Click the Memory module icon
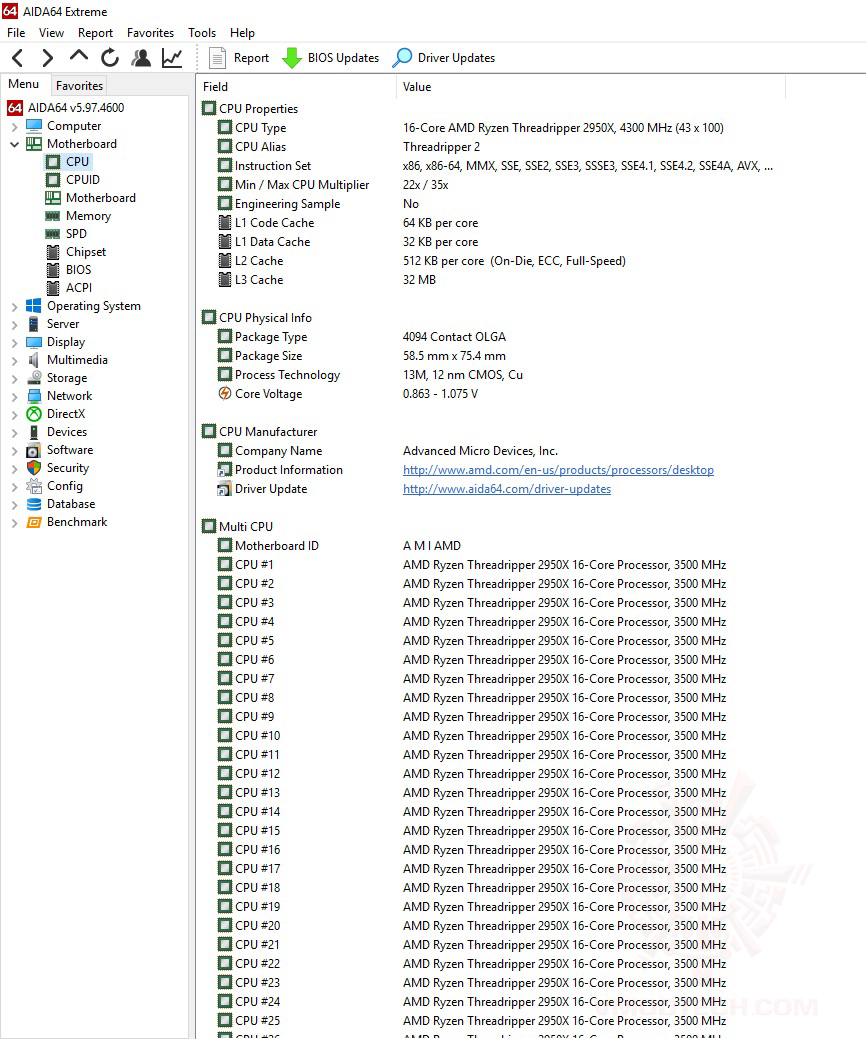This screenshot has width=866, height=1039. coord(53,216)
